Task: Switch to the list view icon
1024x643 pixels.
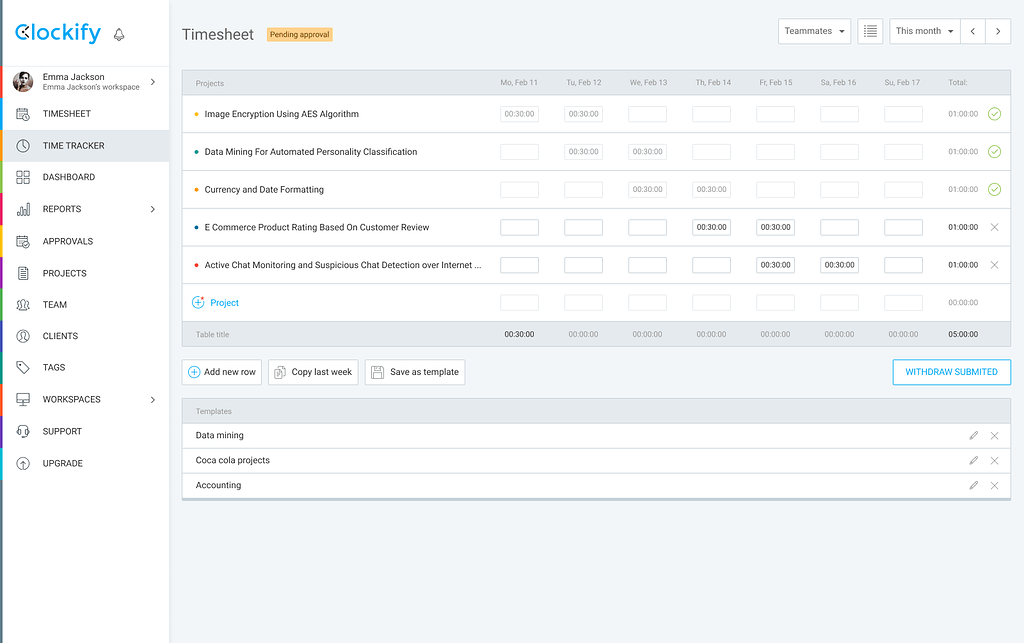Action: pos(870,31)
